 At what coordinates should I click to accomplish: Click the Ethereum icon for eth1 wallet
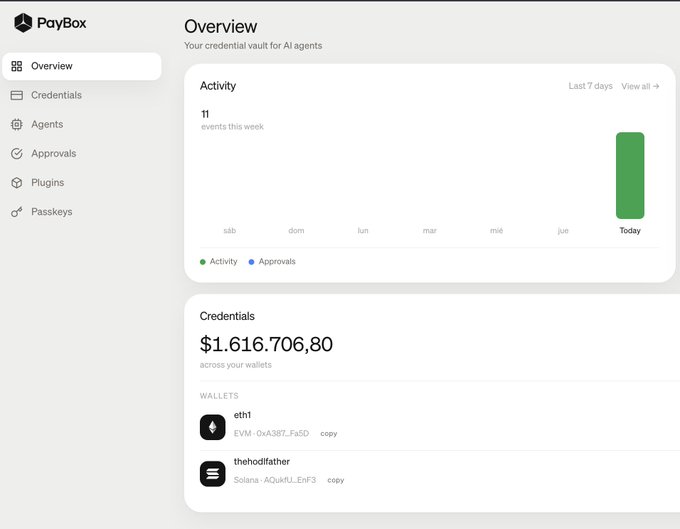coord(212,427)
